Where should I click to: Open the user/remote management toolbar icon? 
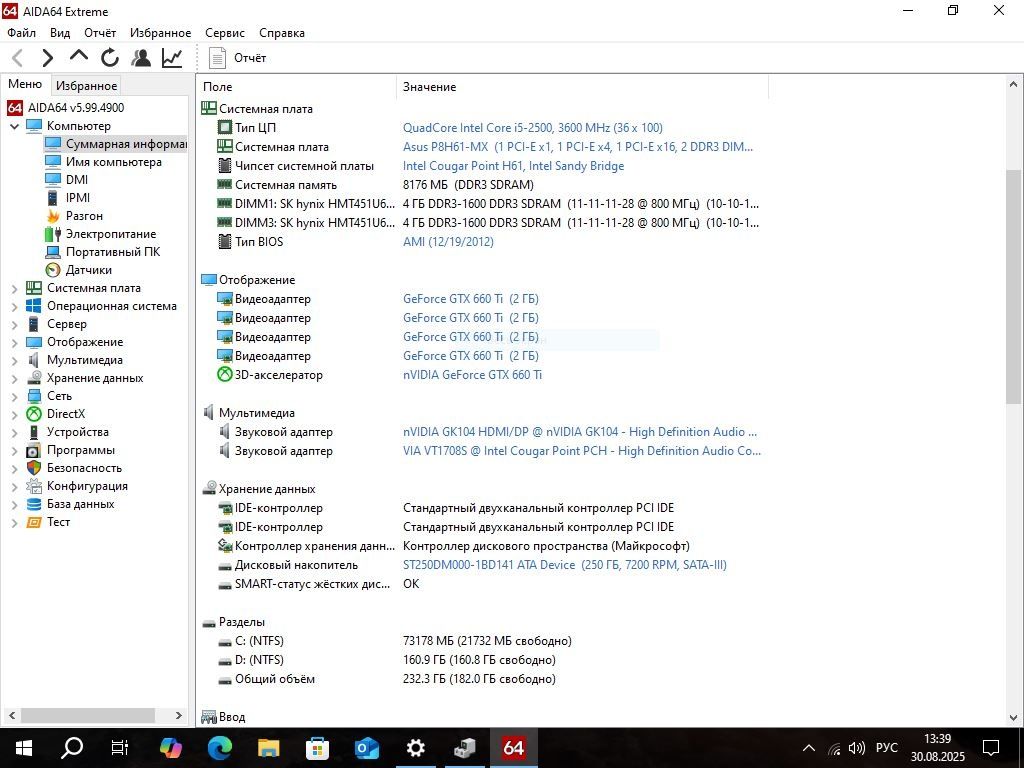coord(140,58)
